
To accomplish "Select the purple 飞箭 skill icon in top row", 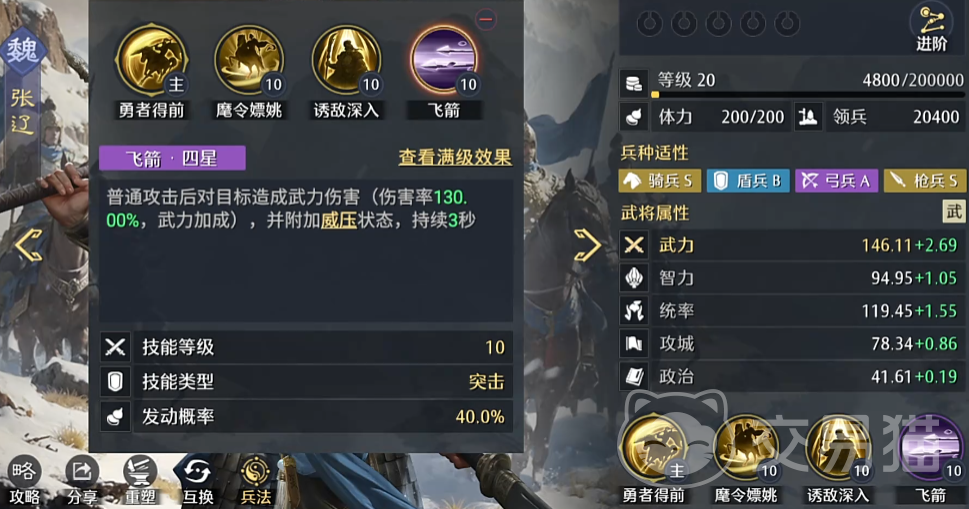I will (x=444, y=60).
